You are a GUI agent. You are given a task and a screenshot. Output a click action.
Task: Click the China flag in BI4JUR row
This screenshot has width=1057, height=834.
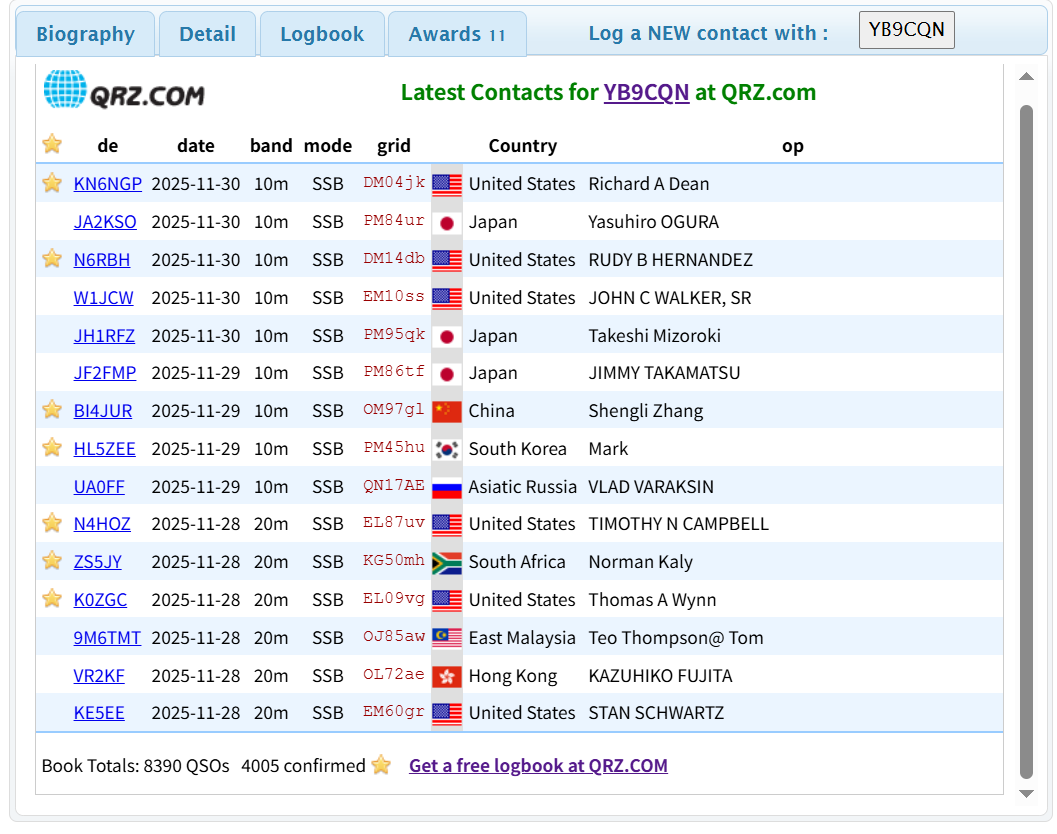tap(447, 411)
